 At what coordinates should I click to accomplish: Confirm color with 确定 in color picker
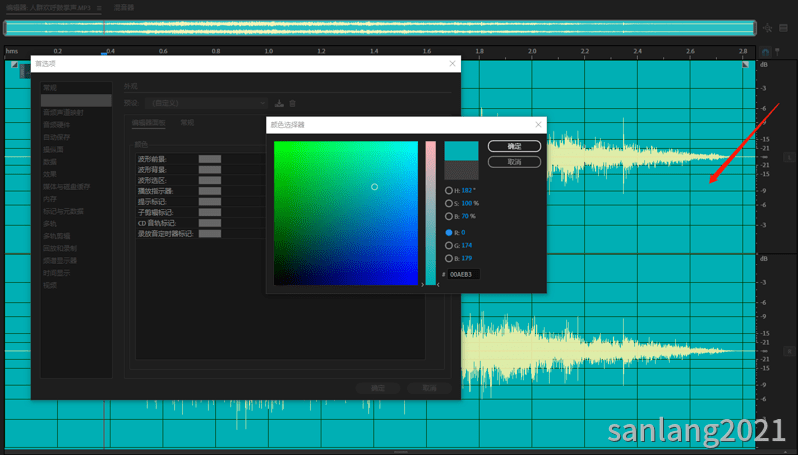(514, 146)
